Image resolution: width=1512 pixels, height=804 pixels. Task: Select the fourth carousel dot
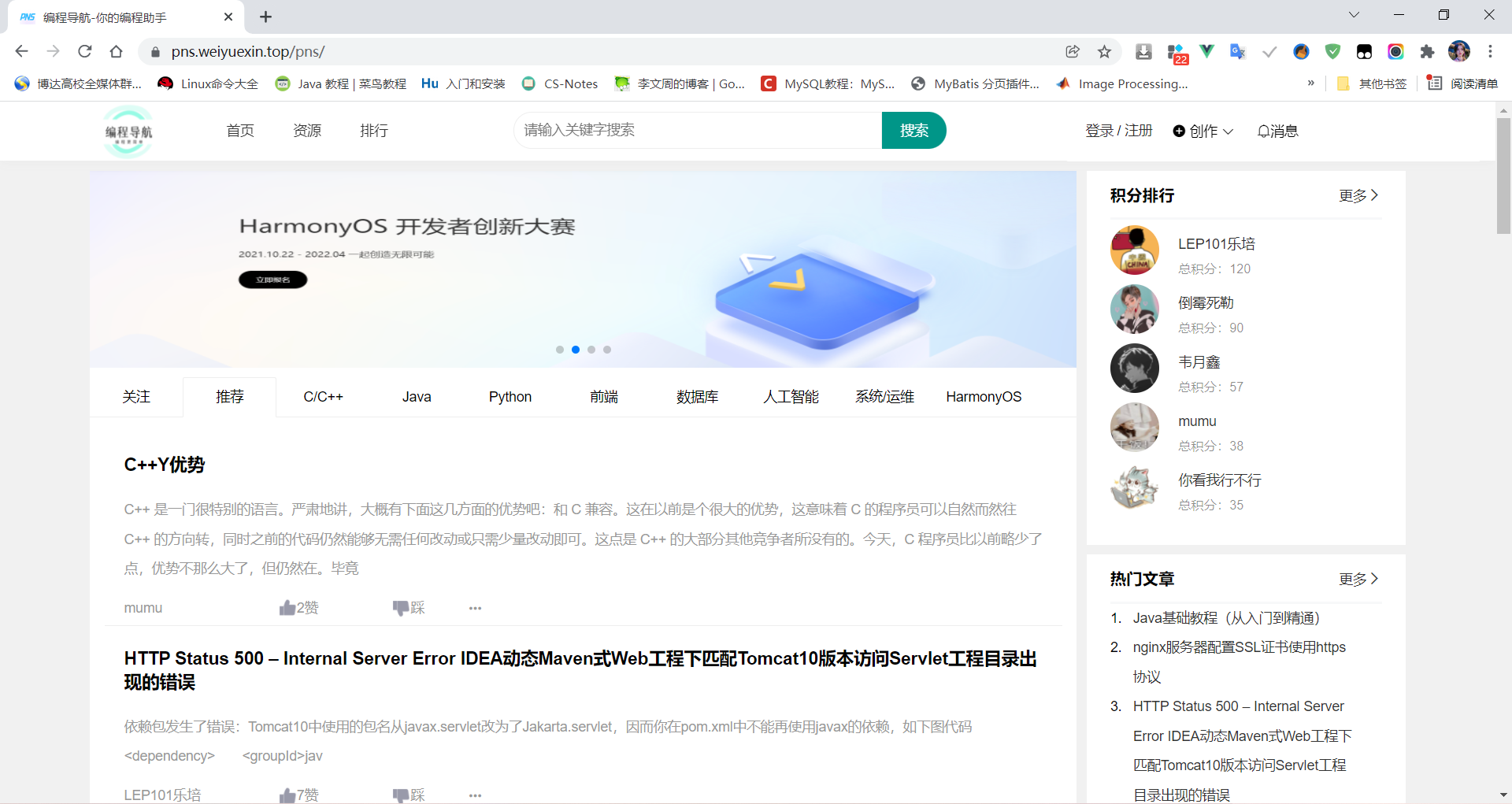[x=607, y=350]
